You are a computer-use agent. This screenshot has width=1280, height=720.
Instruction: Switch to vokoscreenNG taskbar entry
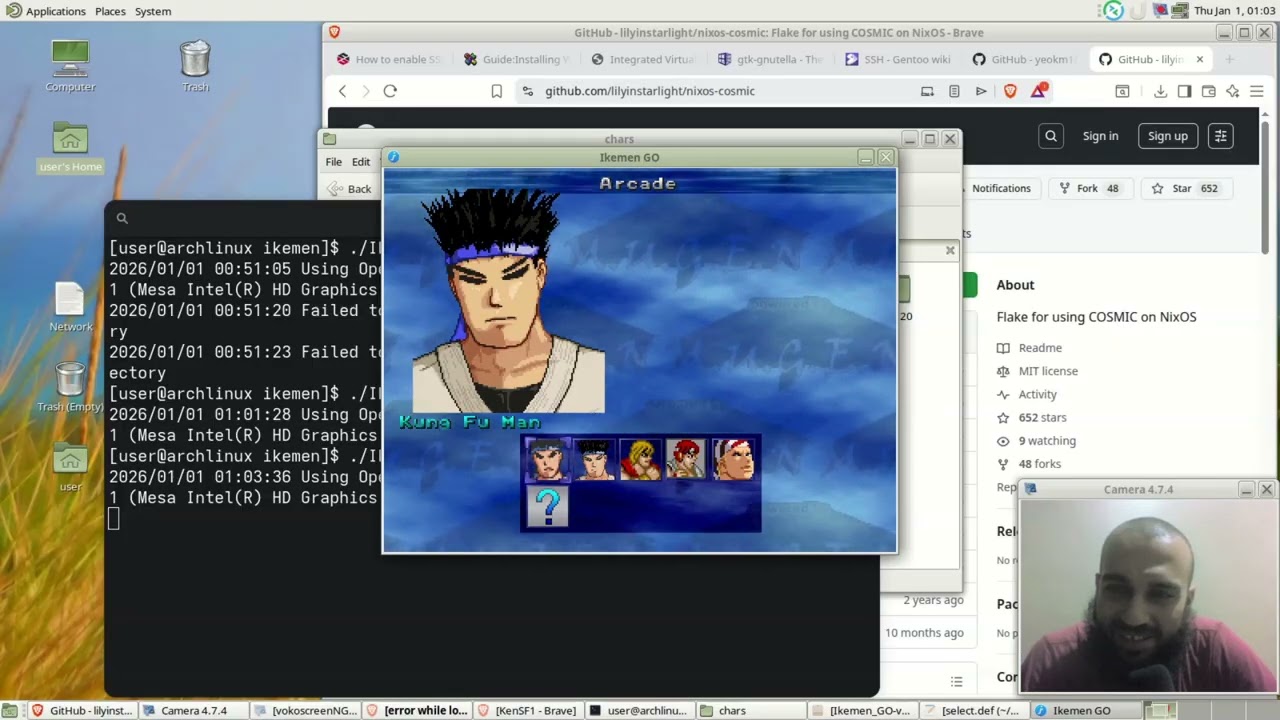pyautogui.click(x=306, y=710)
